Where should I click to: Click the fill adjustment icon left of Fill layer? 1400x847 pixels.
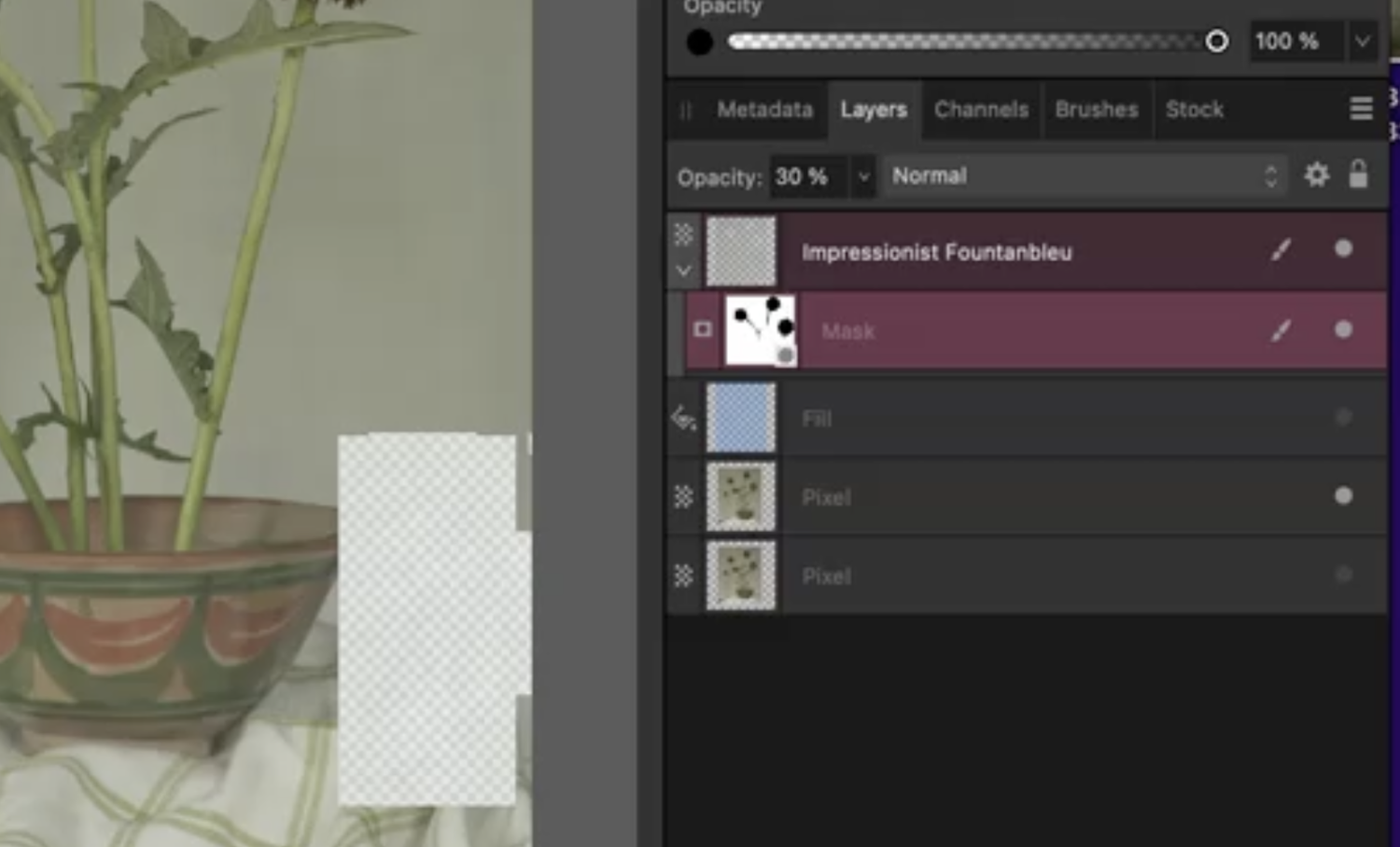pyautogui.click(x=682, y=418)
